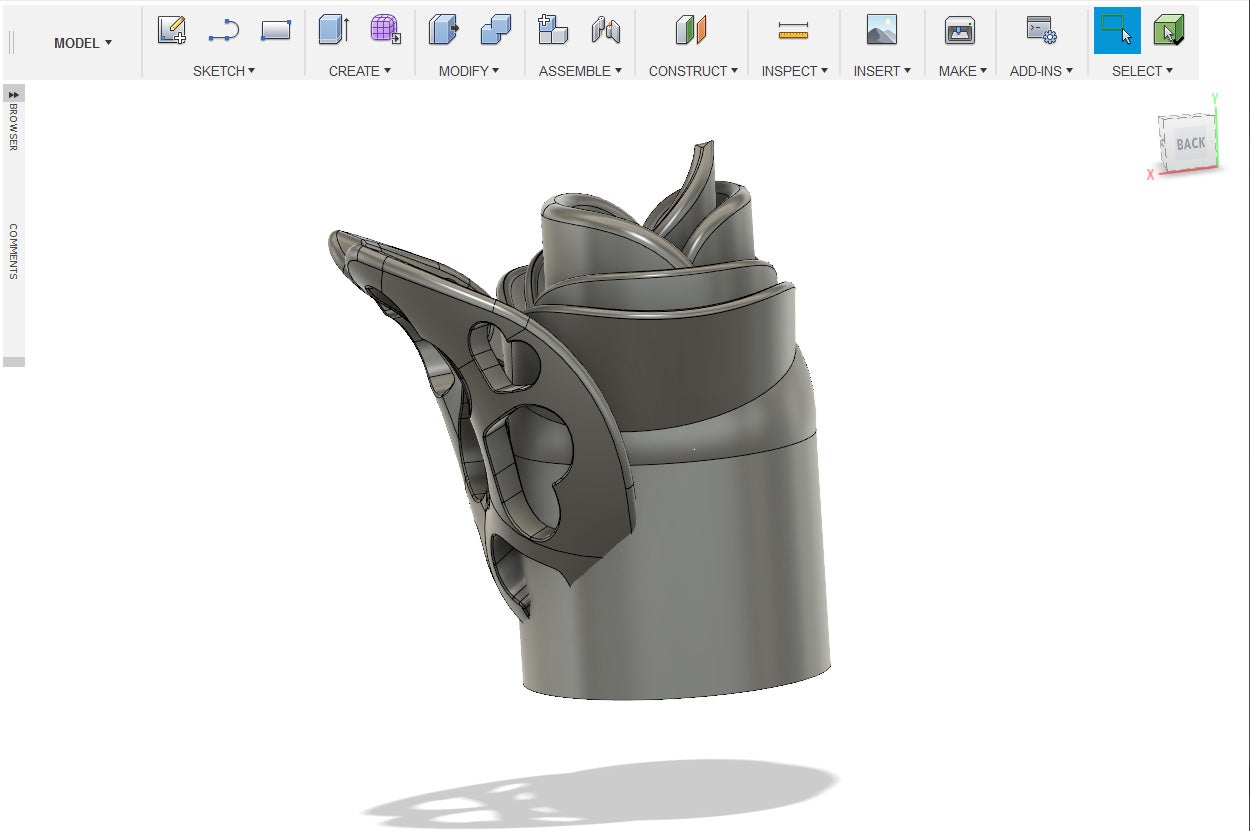Select the Press Pull tool

tap(443, 31)
